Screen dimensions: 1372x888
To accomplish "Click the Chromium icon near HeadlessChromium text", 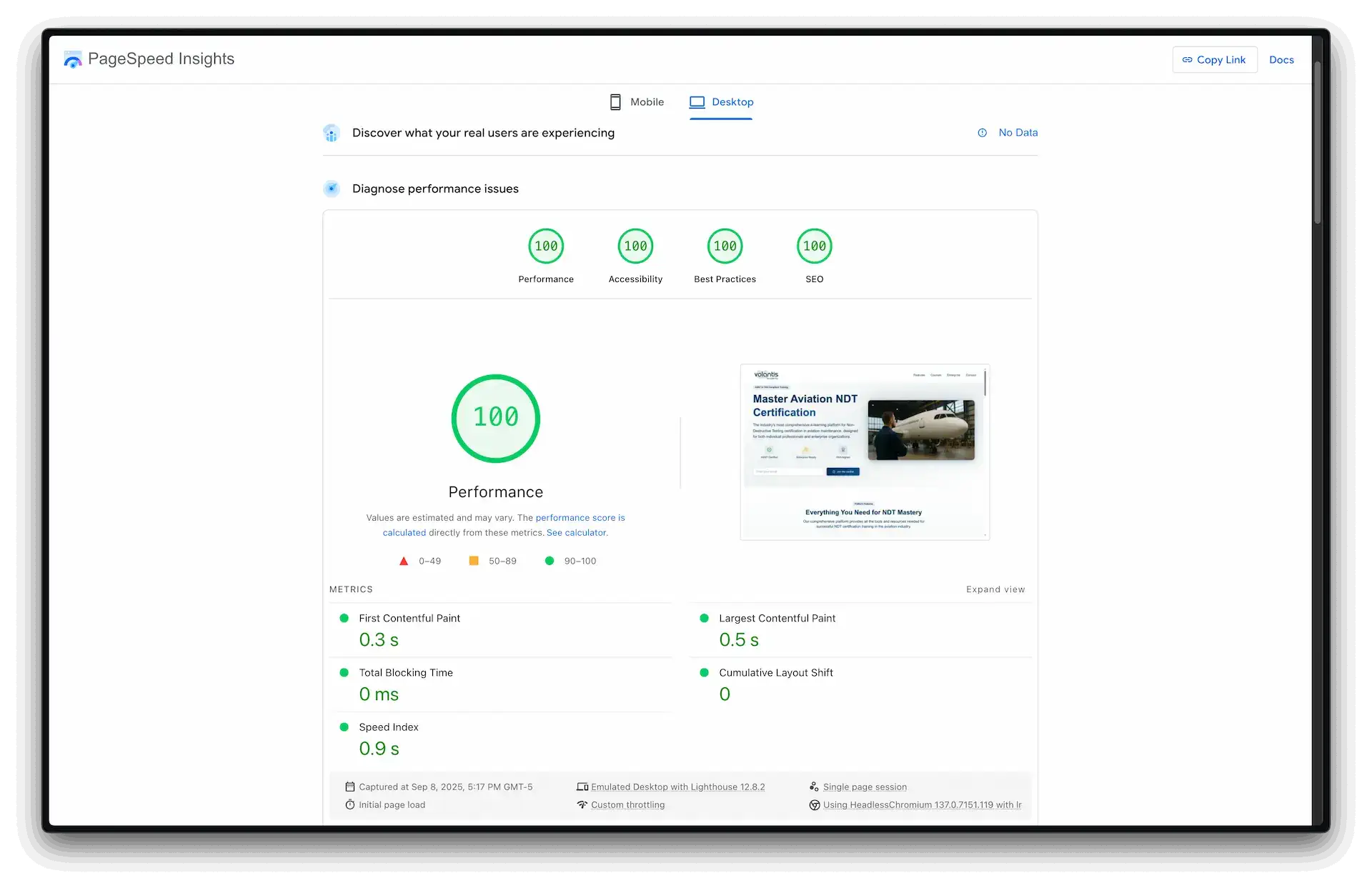I will pyautogui.click(x=814, y=805).
